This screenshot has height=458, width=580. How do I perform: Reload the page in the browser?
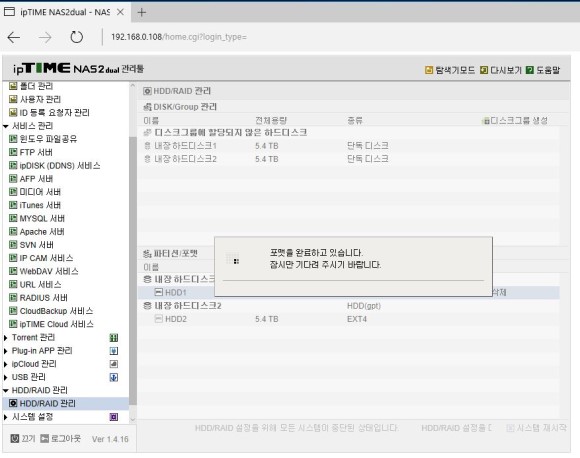(x=77, y=37)
